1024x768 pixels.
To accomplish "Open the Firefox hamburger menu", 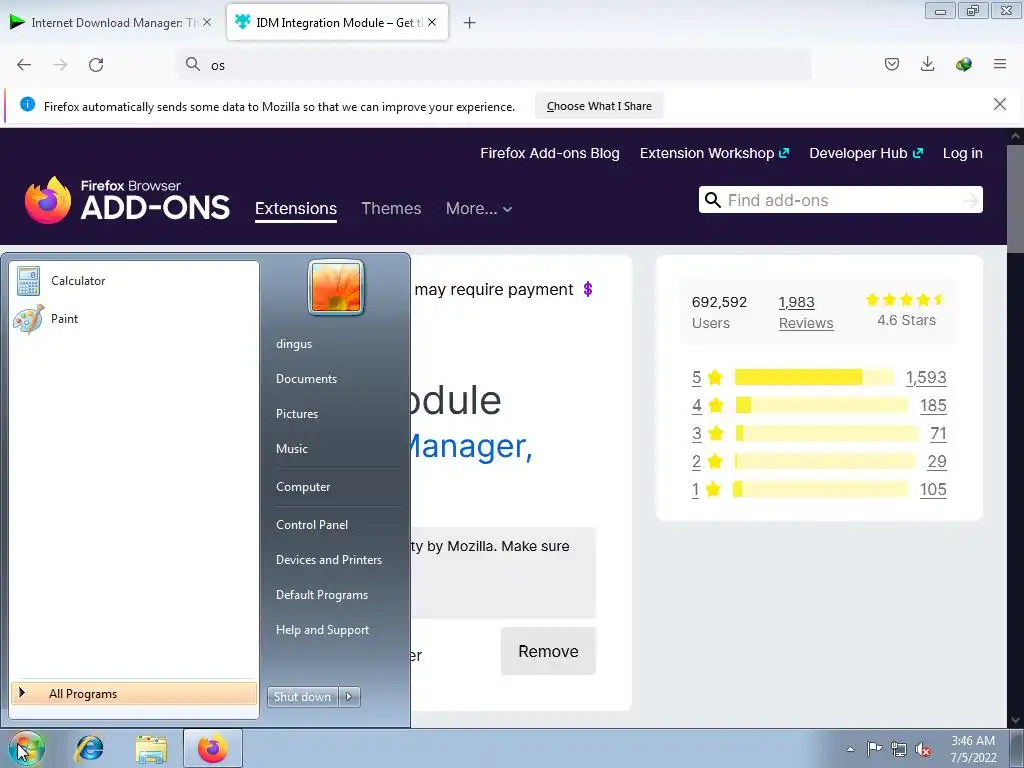I will (x=999, y=64).
